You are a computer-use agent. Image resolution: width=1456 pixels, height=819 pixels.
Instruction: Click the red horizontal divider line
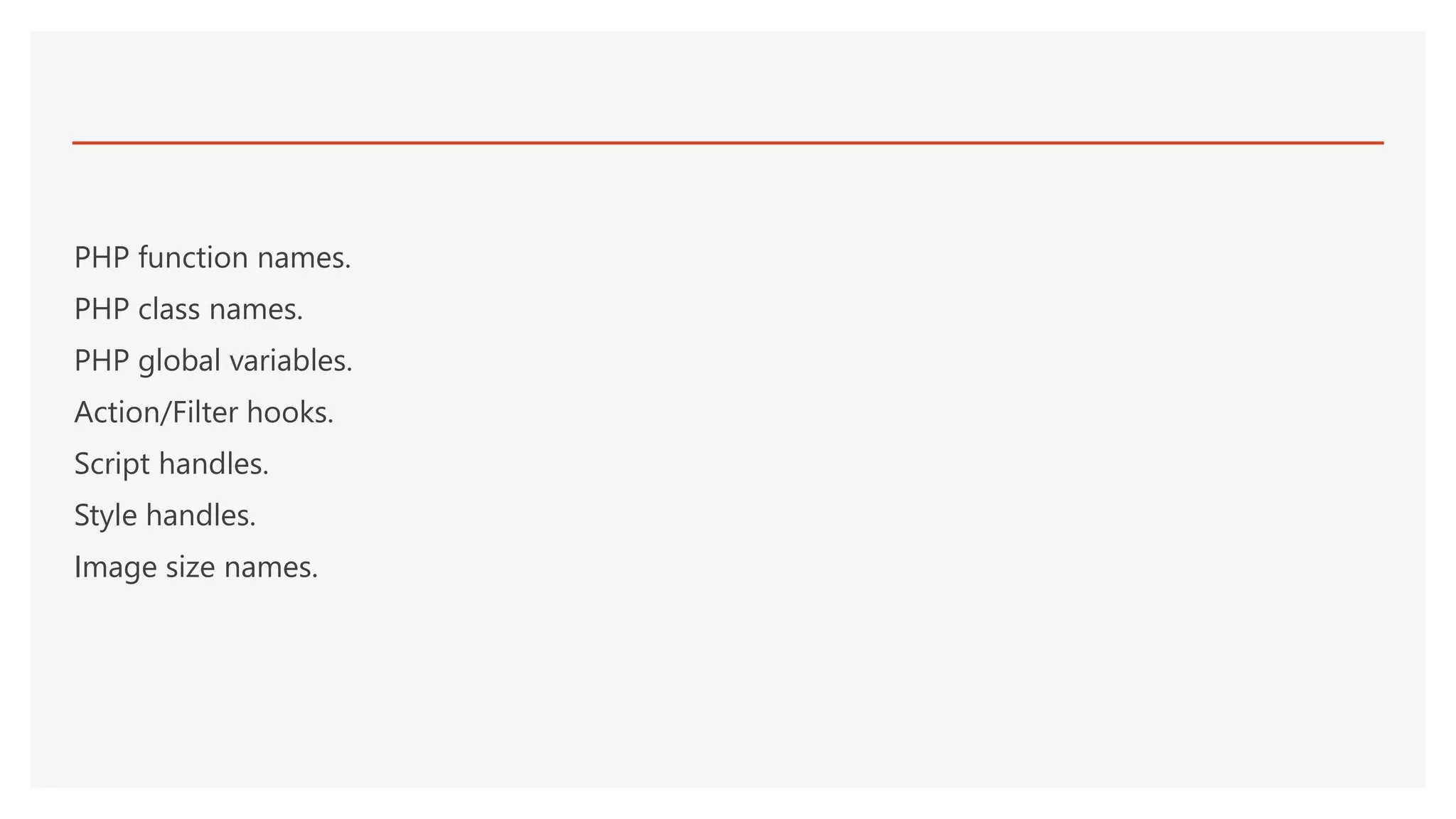[728, 143]
